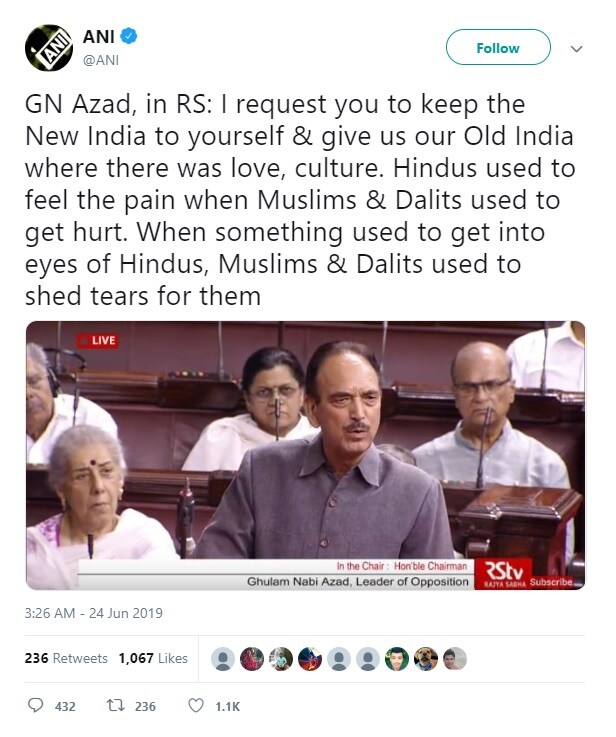Like the tweet with the heart icon
The height and width of the screenshot is (737, 616).
pyautogui.click(x=196, y=706)
